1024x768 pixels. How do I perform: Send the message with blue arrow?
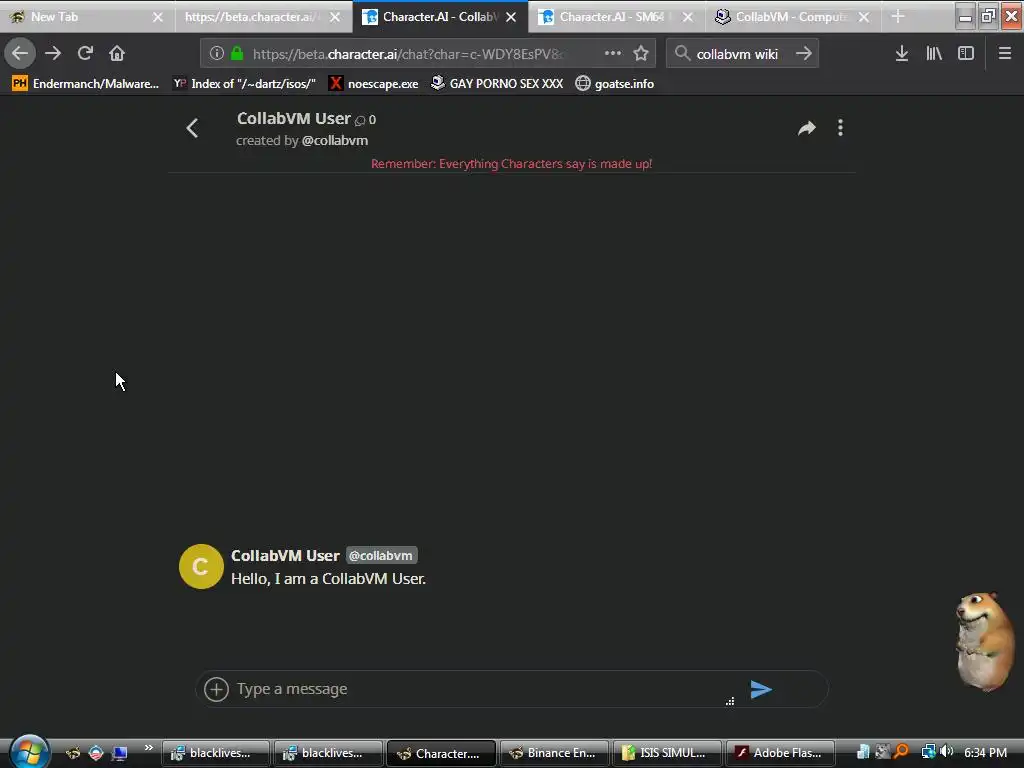pyautogui.click(x=761, y=689)
